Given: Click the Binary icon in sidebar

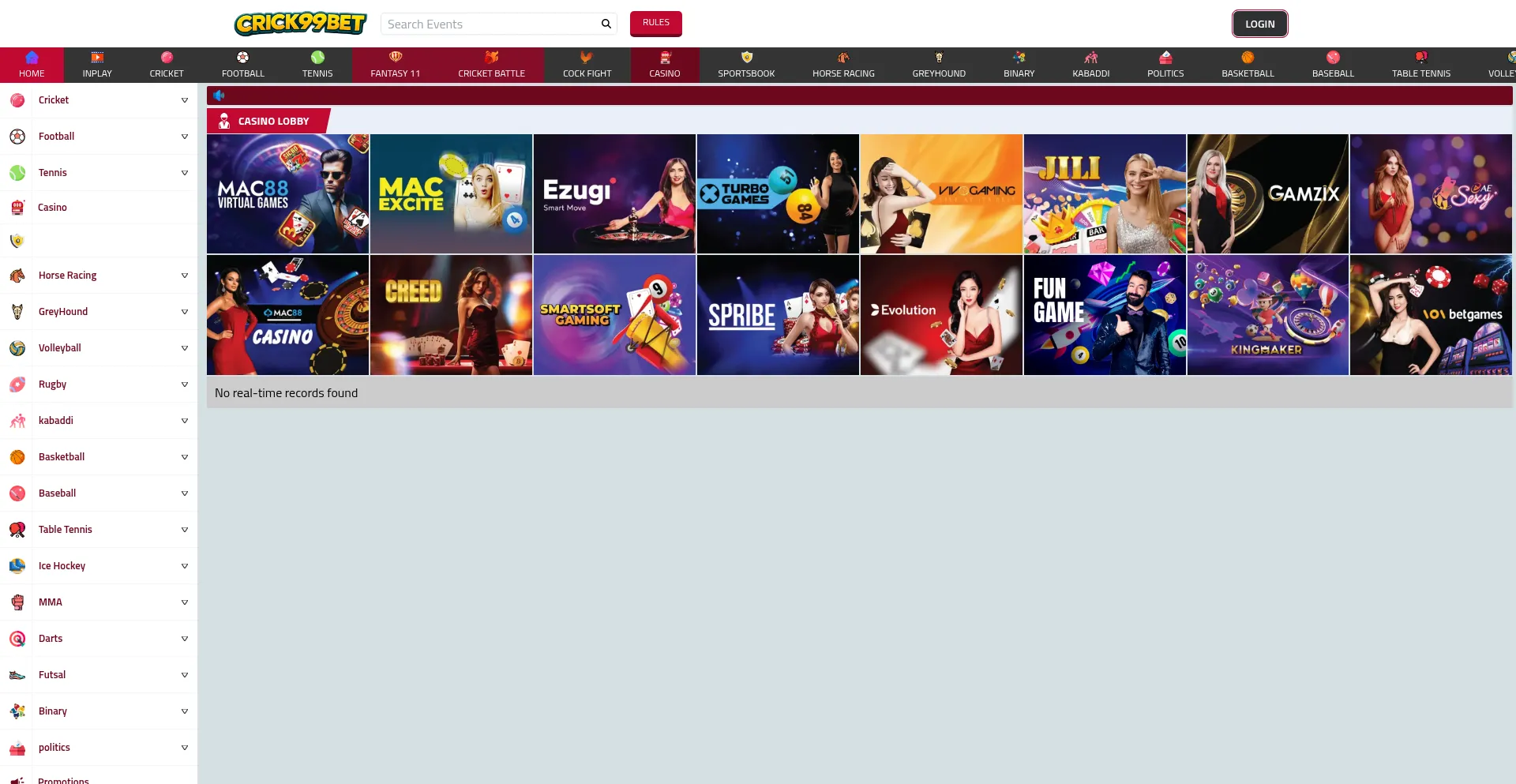Looking at the screenshot, I should [17, 711].
